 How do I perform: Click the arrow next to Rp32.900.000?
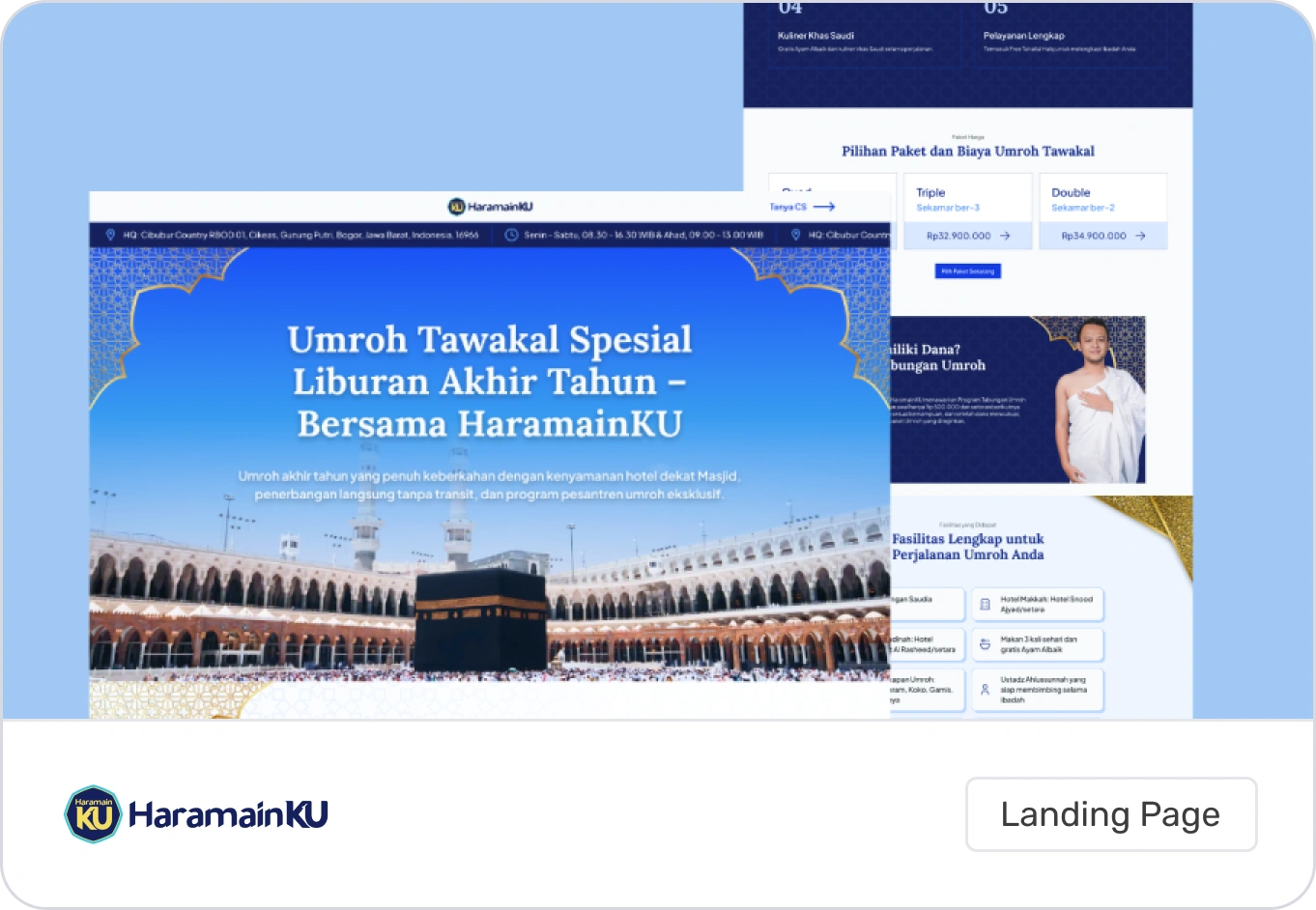click(x=1005, y=236)
